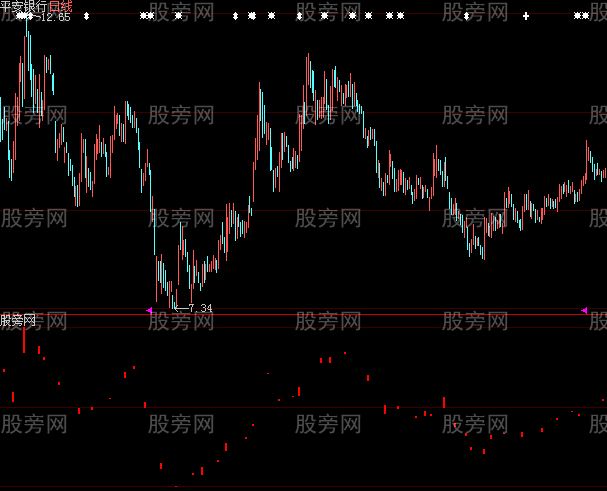Image resolution: width=607 pixels, height=491 pixels.
Task: Click the last candlestick on the right edge
Action: [x=604, y=170]
